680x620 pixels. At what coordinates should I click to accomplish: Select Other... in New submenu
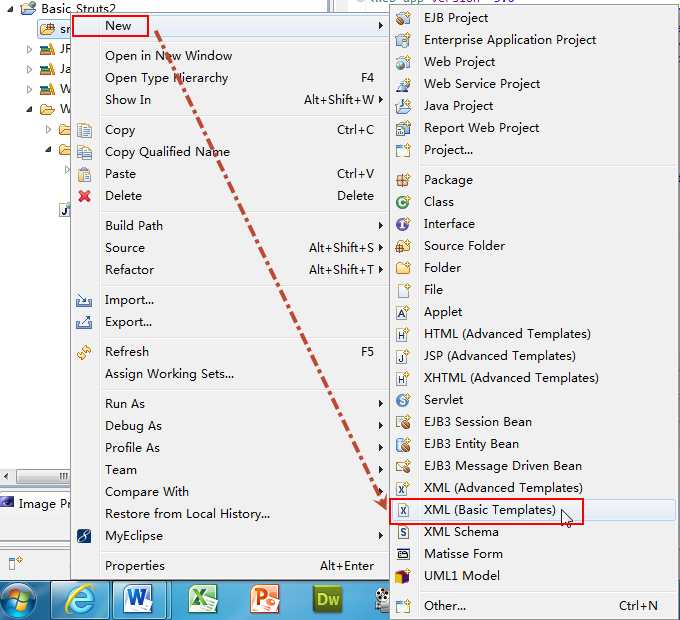coord(445,606)
